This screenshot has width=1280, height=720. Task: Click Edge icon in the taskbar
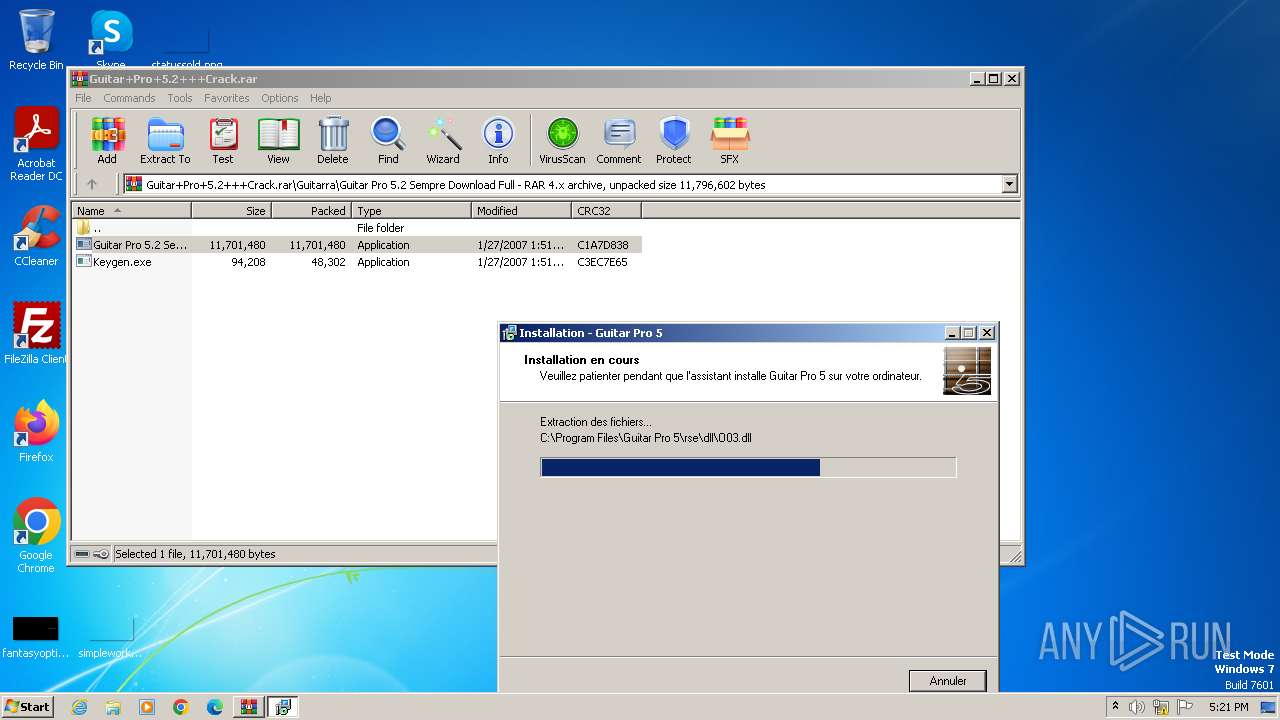(x=215, y=707)
